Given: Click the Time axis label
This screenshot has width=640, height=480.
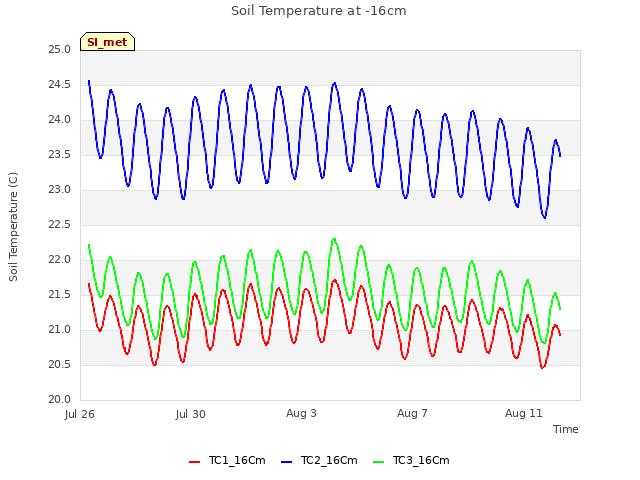Looking at the screenshot, I should point(565,429).
